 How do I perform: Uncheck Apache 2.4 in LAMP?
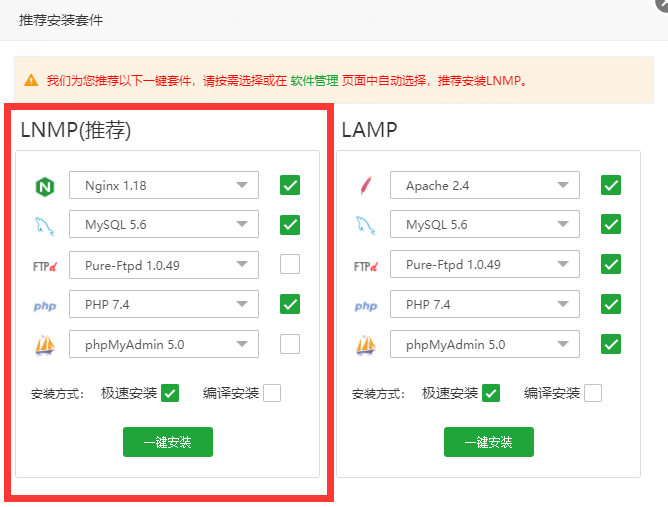pyautogui.click(x=611, y=185)
